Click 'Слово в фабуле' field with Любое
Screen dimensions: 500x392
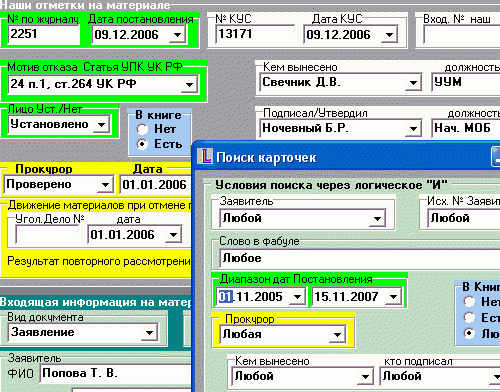point(360,258)
